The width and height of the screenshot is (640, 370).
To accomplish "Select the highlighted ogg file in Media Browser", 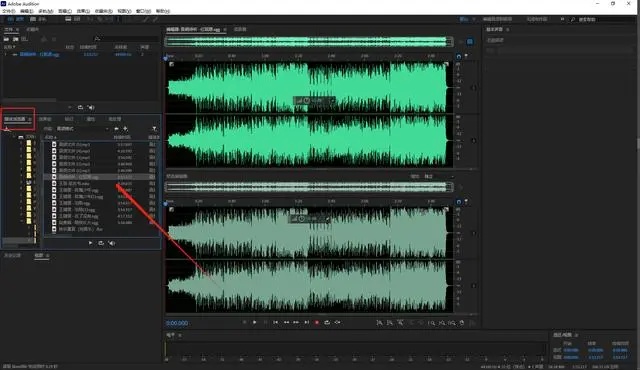I will 100,177.
